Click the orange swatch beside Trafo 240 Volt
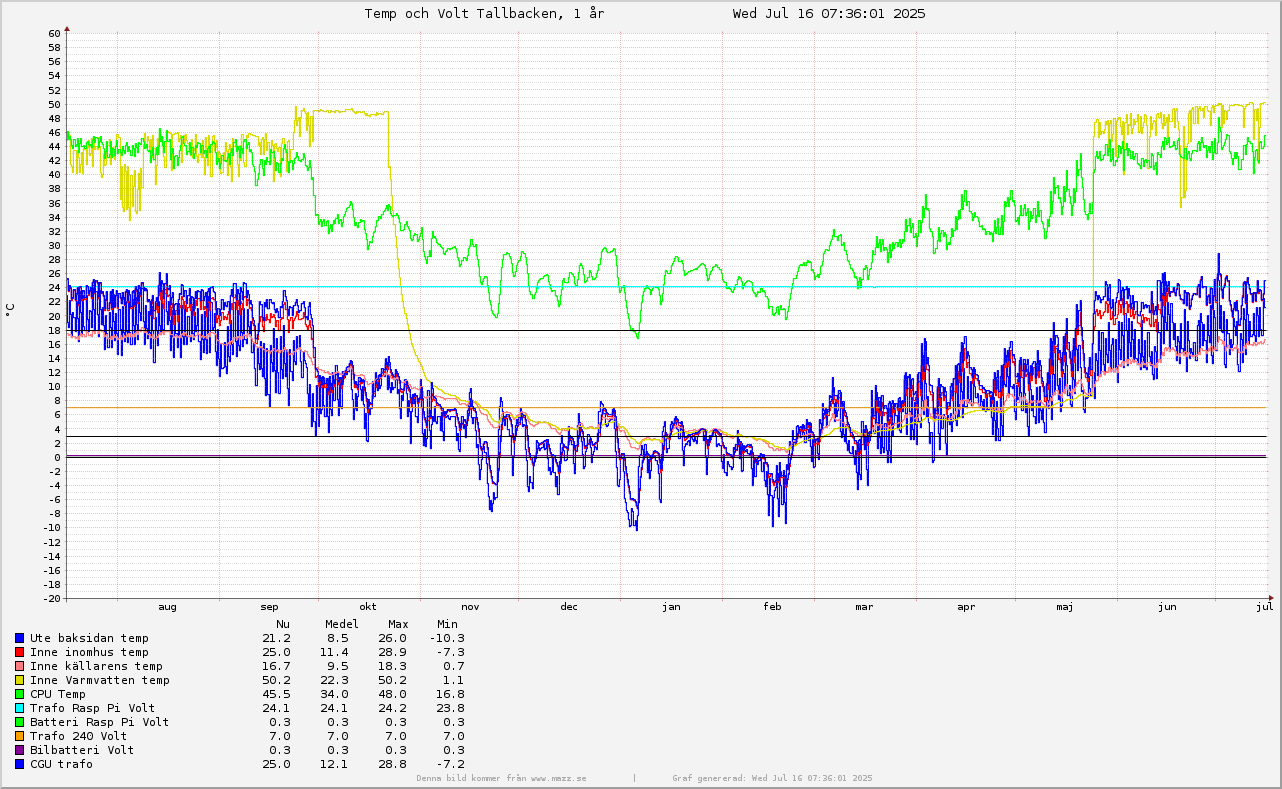The width and height of the screenshot is (1282, 789). click(x=19, y=736)
